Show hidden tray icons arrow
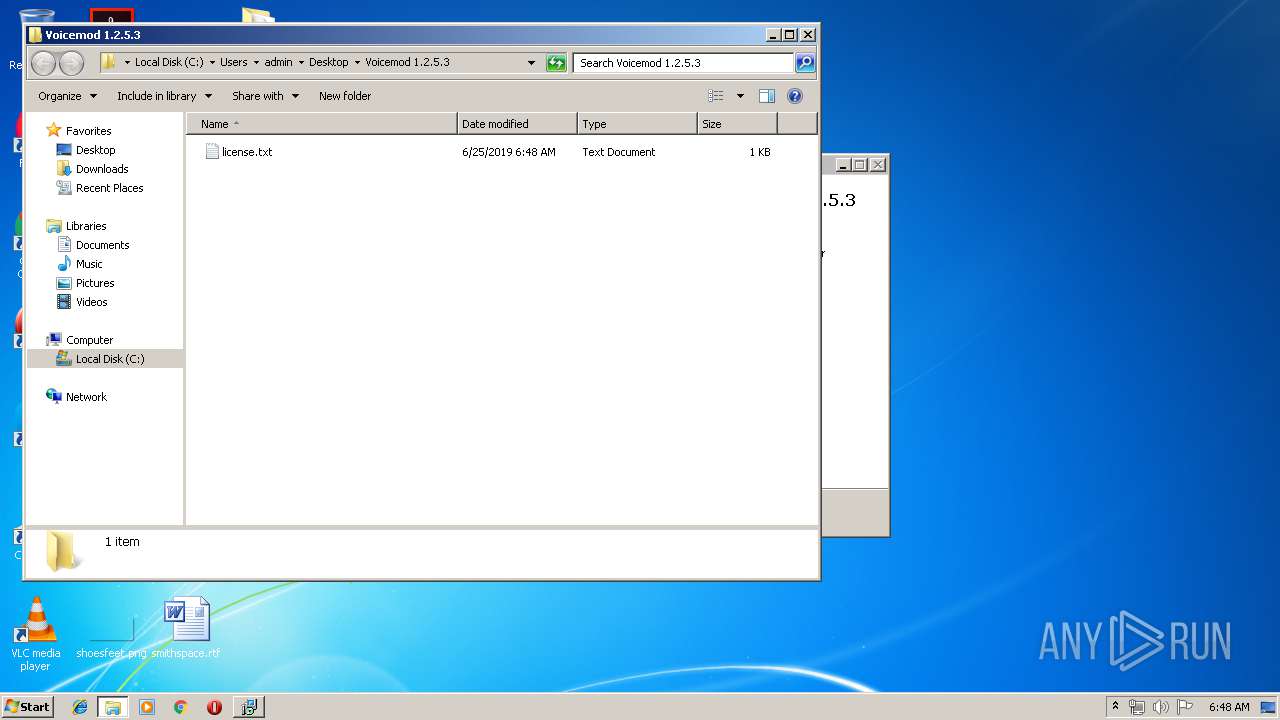 (1115, 707)
